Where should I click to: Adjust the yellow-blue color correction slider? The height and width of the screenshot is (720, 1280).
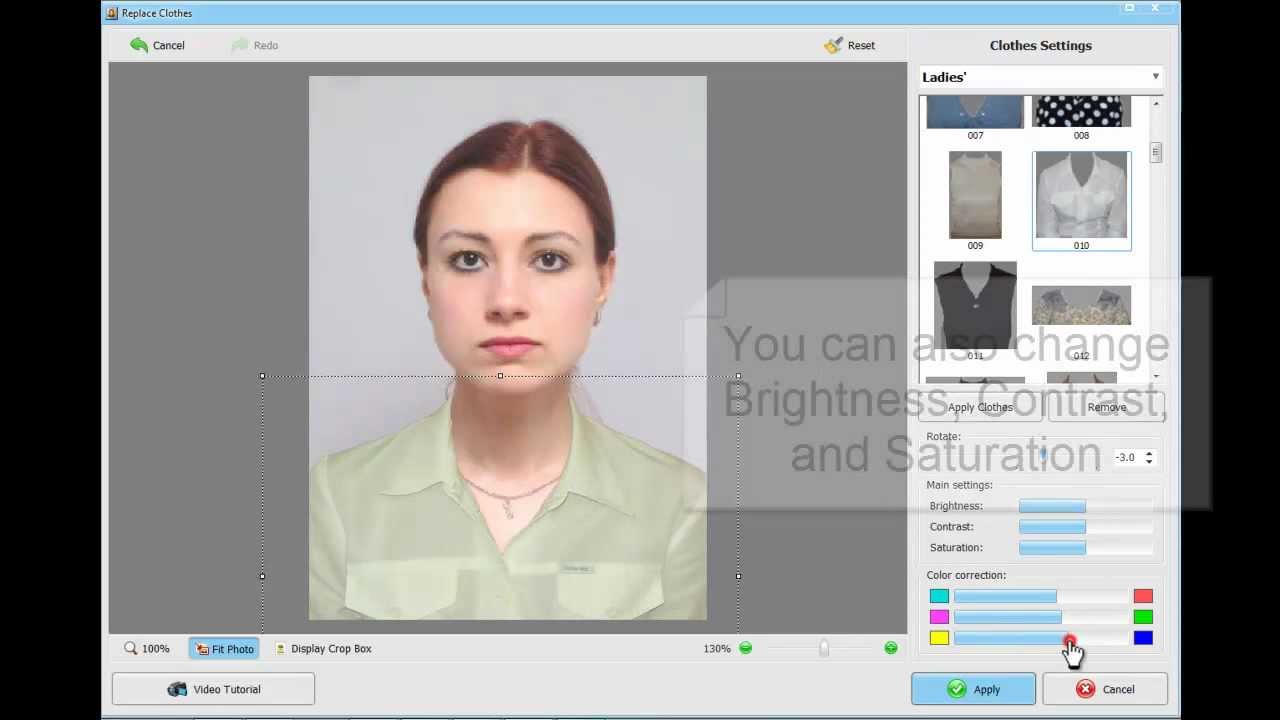click(1041, 638)
